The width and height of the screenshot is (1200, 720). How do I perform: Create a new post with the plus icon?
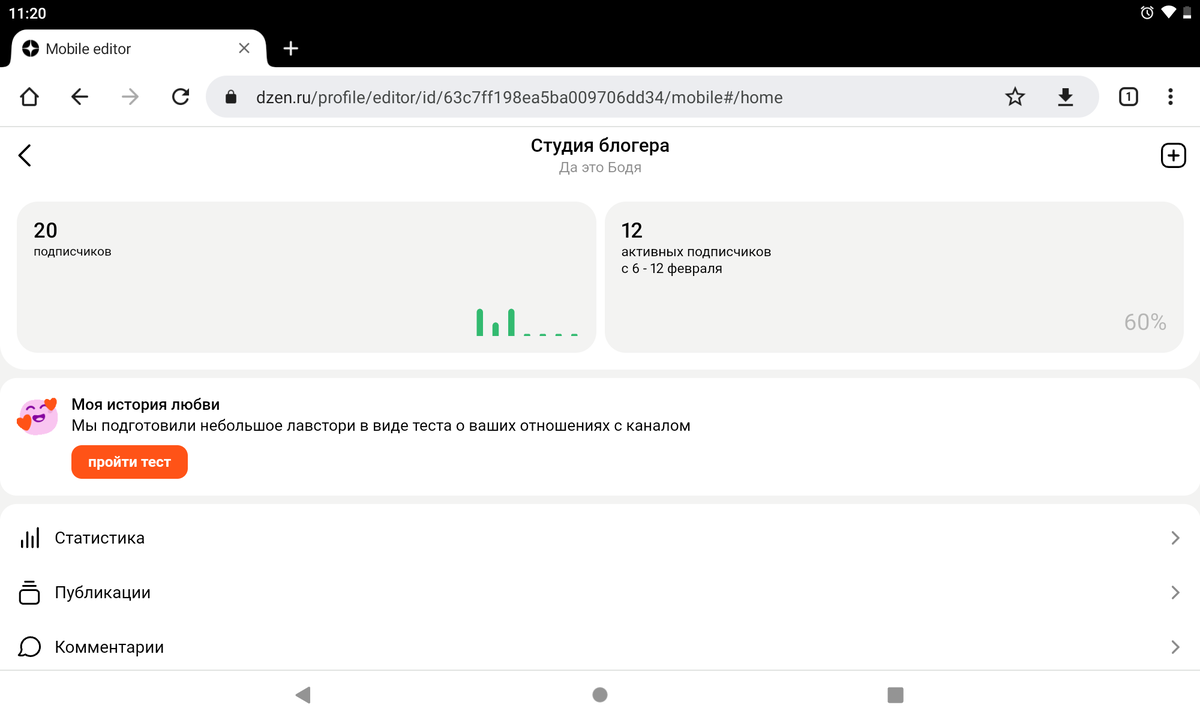pos(1173,155)
